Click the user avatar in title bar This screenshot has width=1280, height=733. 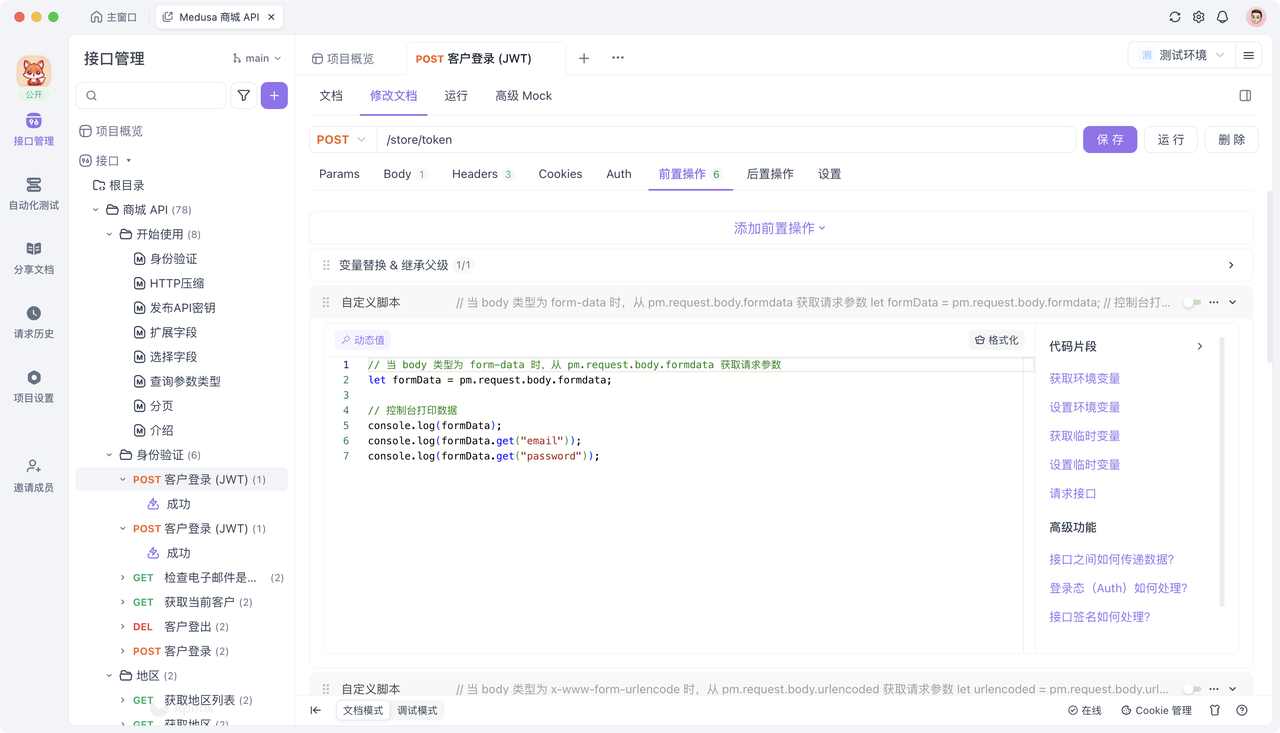tap(1256, 17)
